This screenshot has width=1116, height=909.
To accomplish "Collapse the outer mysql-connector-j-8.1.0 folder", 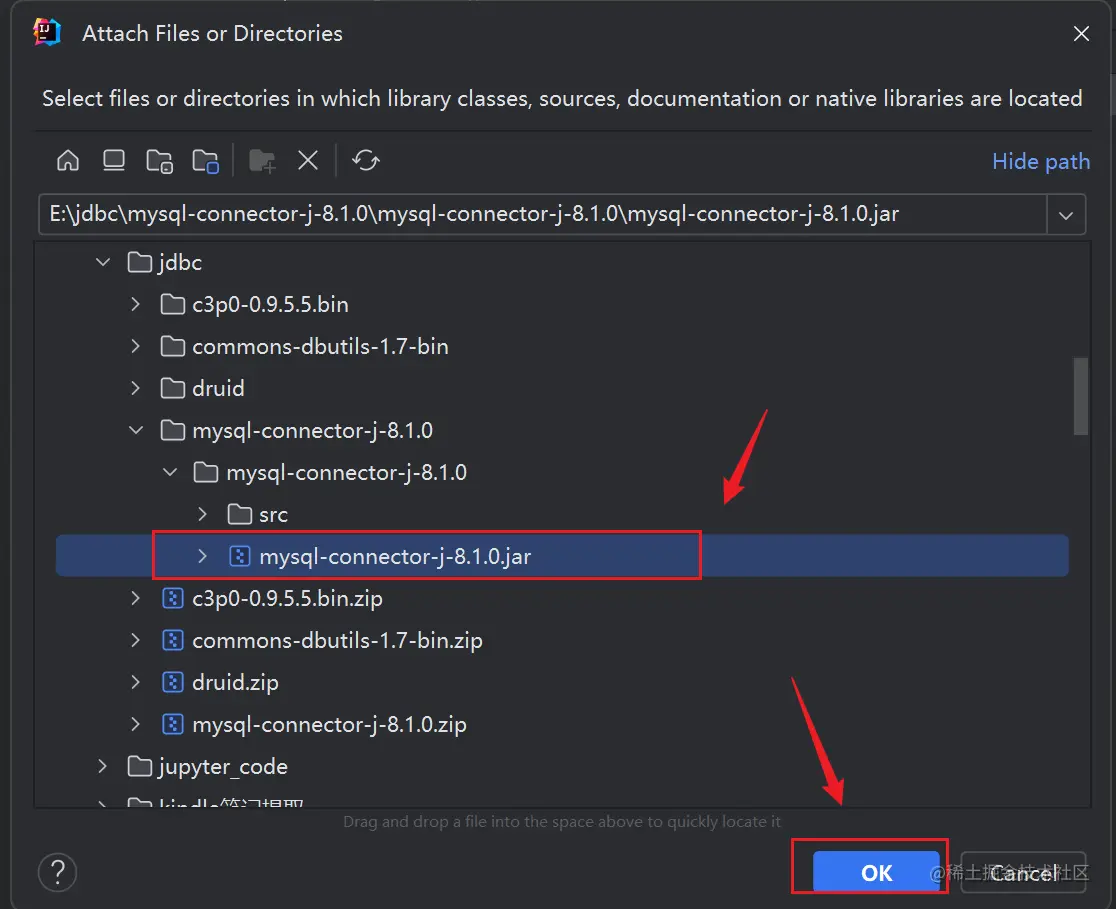I will tap(136, 430).
